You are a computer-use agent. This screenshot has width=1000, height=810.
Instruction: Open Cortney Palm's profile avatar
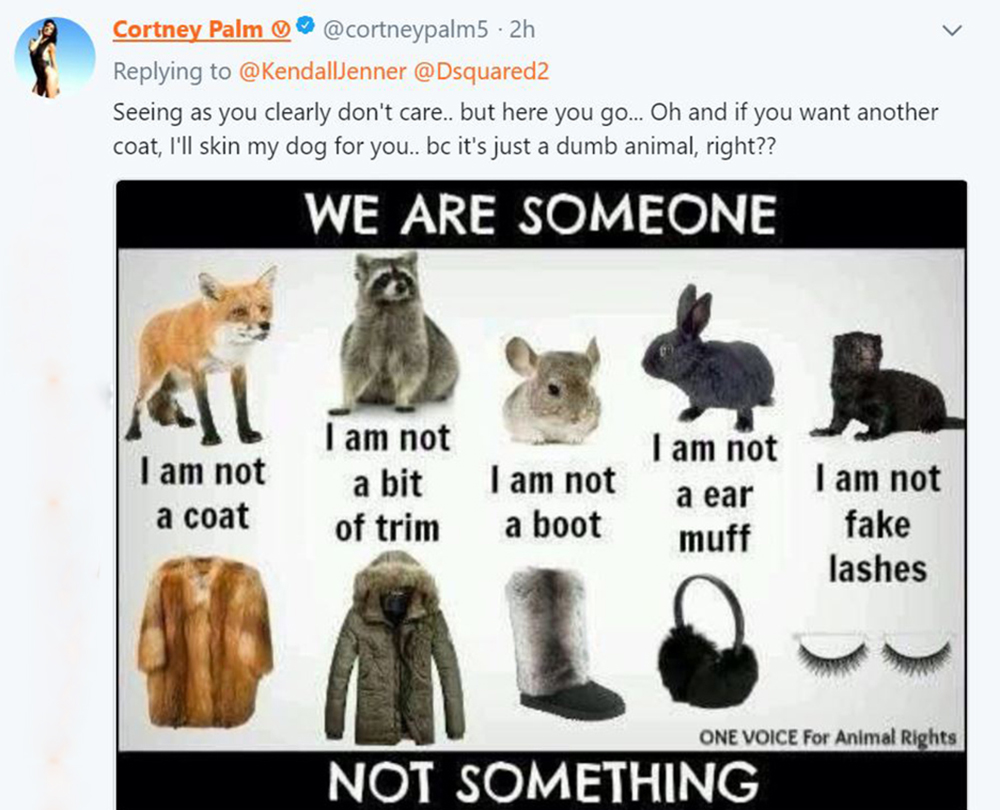(55, 57)
